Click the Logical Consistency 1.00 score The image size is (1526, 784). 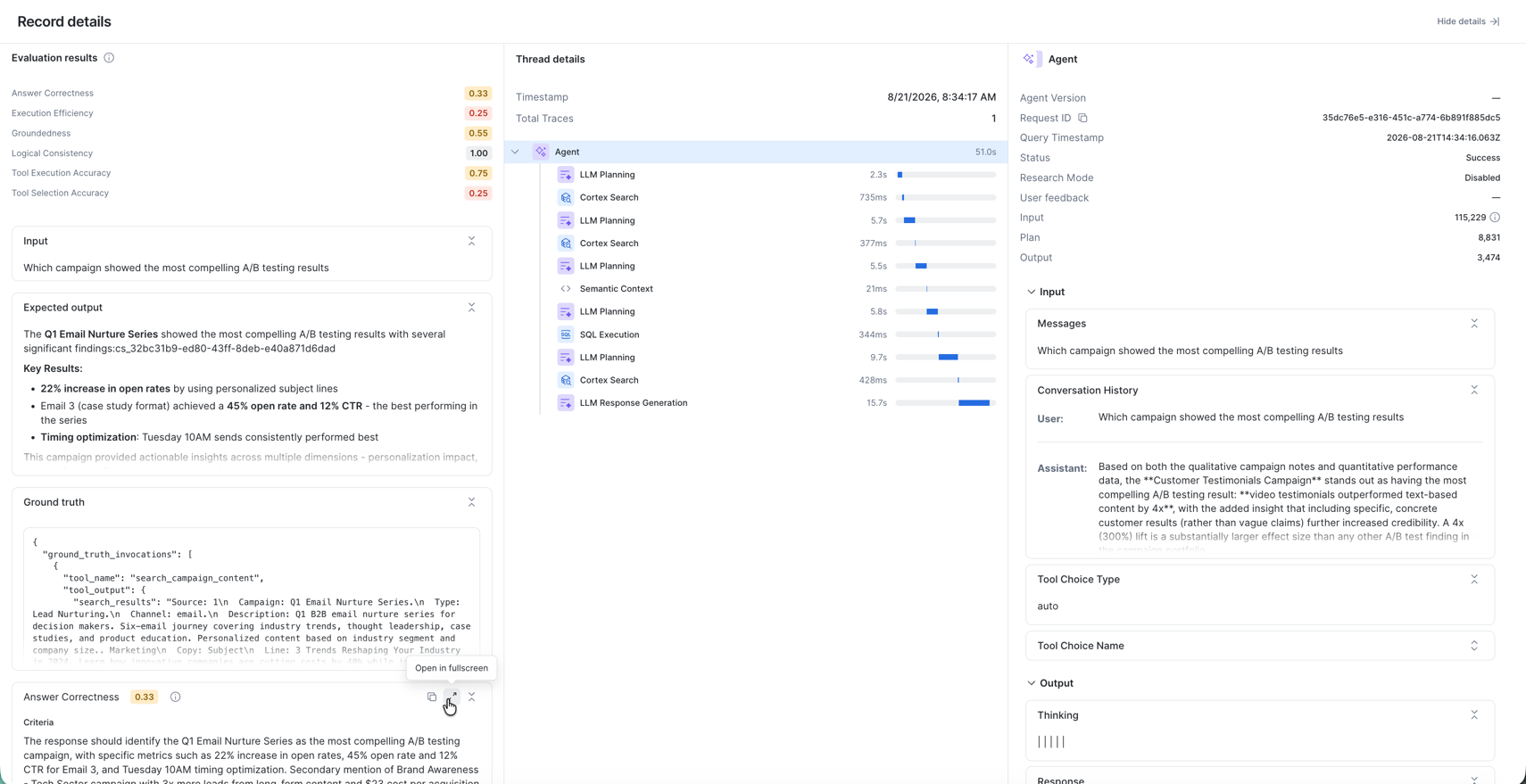coord(478,153)
